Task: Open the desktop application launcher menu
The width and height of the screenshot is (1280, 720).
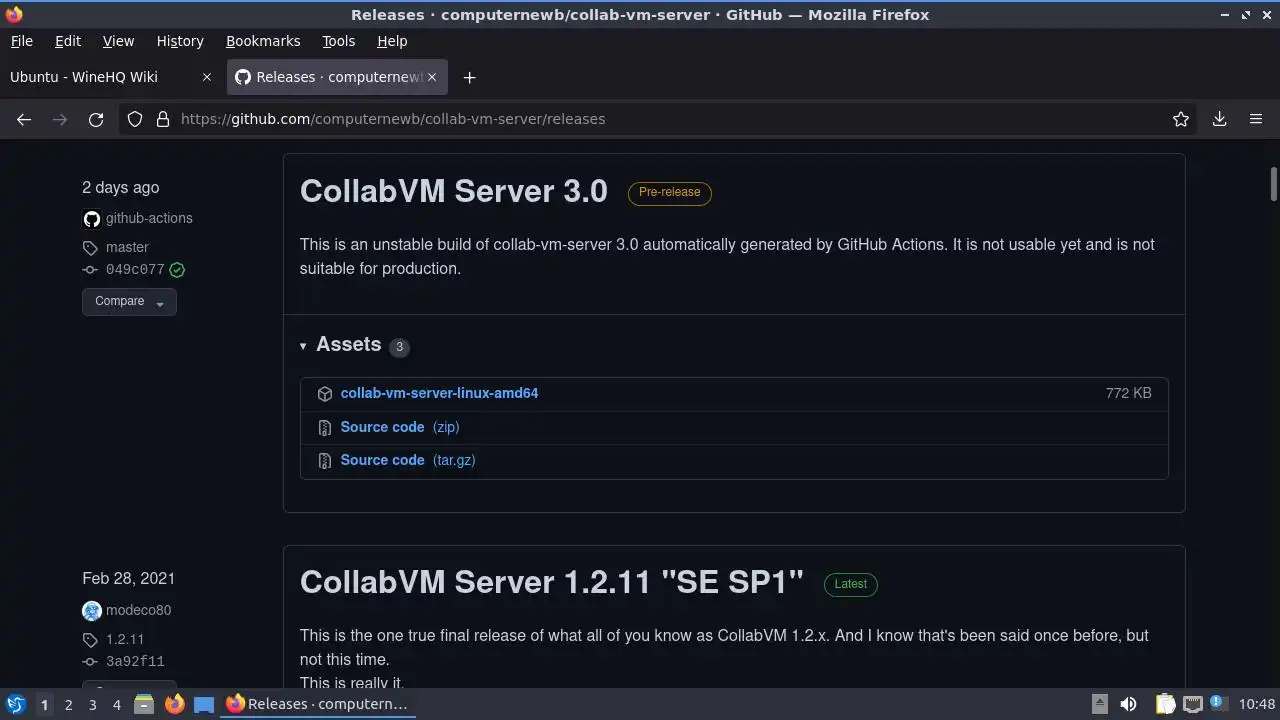Action: click(16, 704)
